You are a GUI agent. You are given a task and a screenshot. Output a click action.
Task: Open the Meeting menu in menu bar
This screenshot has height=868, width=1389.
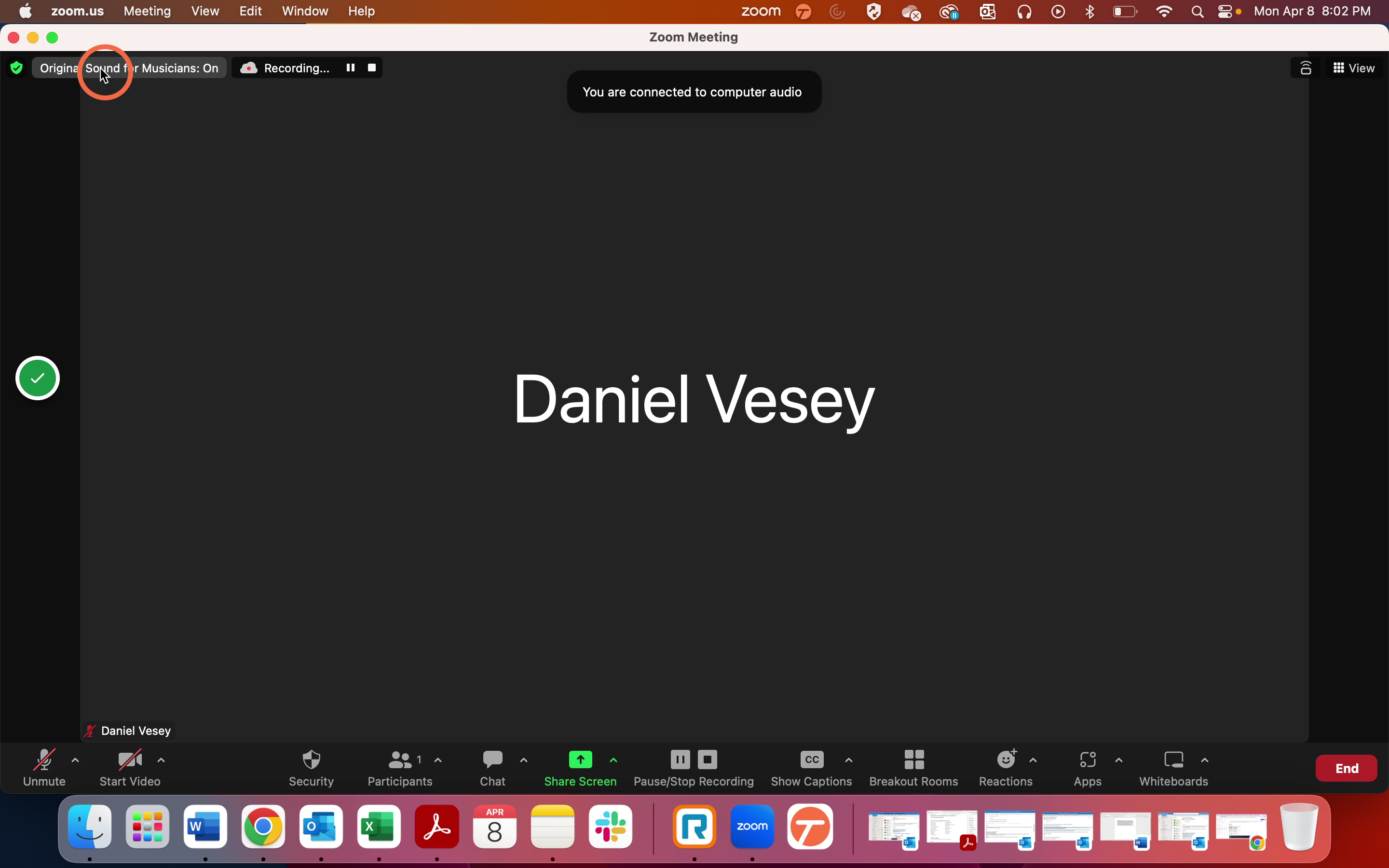click(148, 11)
